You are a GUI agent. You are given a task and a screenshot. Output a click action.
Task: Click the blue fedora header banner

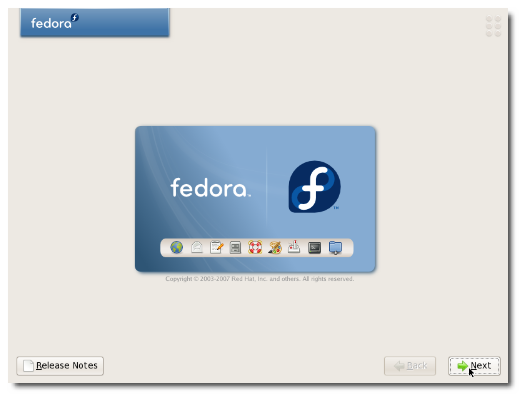(95, 22)
